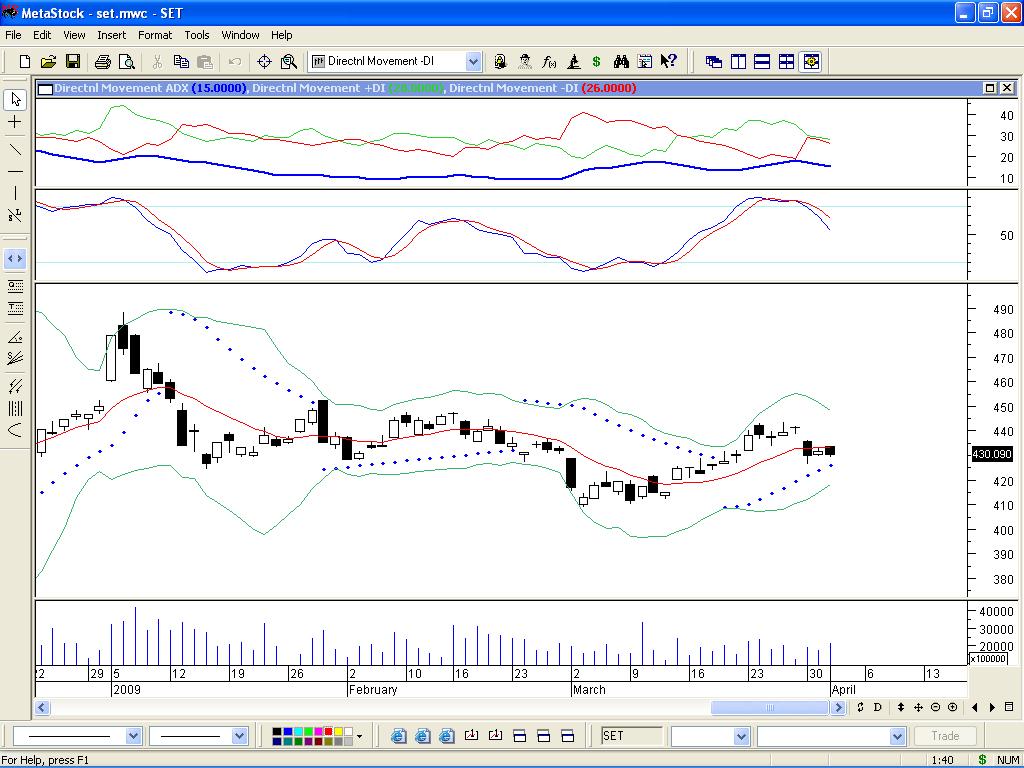1024x768 pixels.
Task: Click the D periodicity button
Action: (x=878, y=707)
